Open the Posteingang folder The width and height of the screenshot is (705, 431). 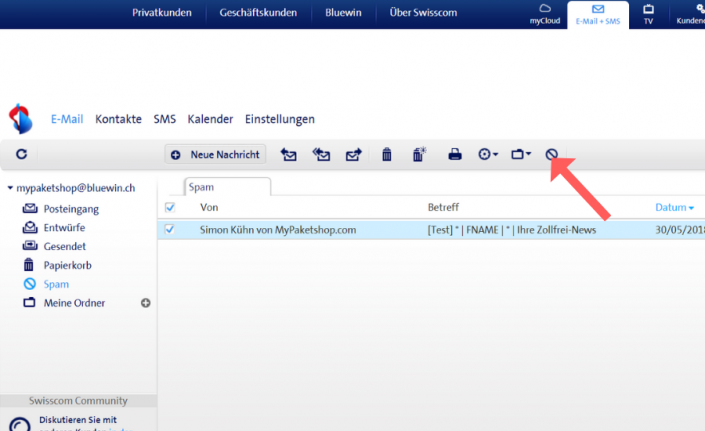70,209
